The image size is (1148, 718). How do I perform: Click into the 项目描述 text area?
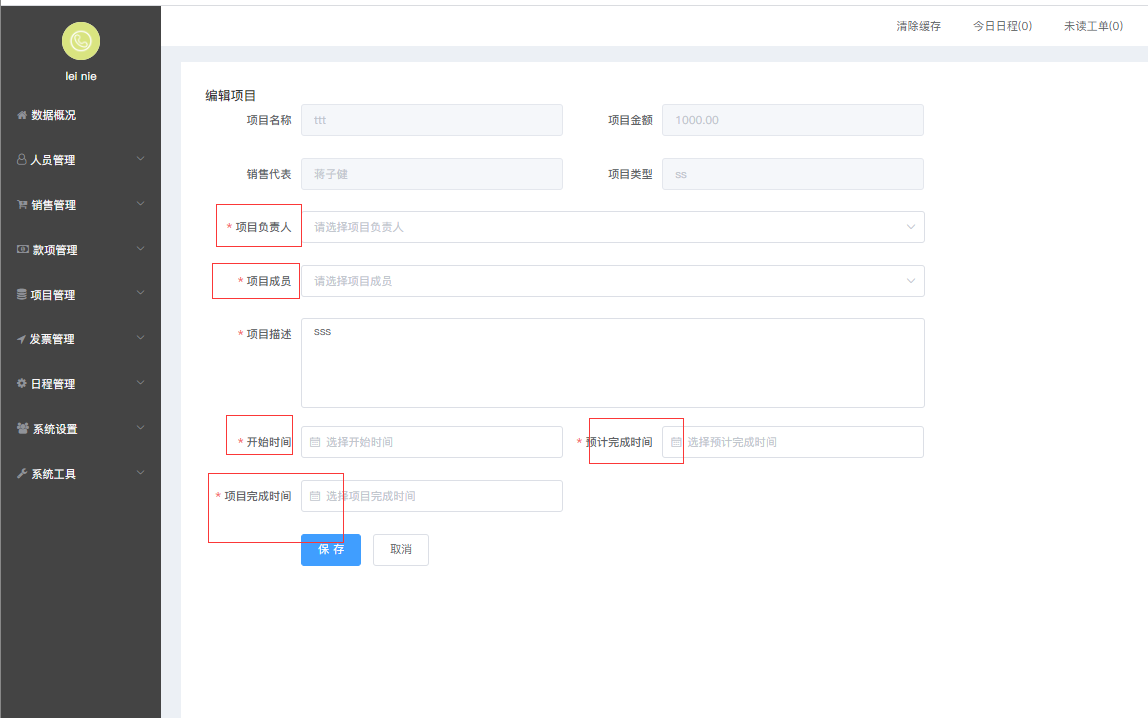coord(613,363)
